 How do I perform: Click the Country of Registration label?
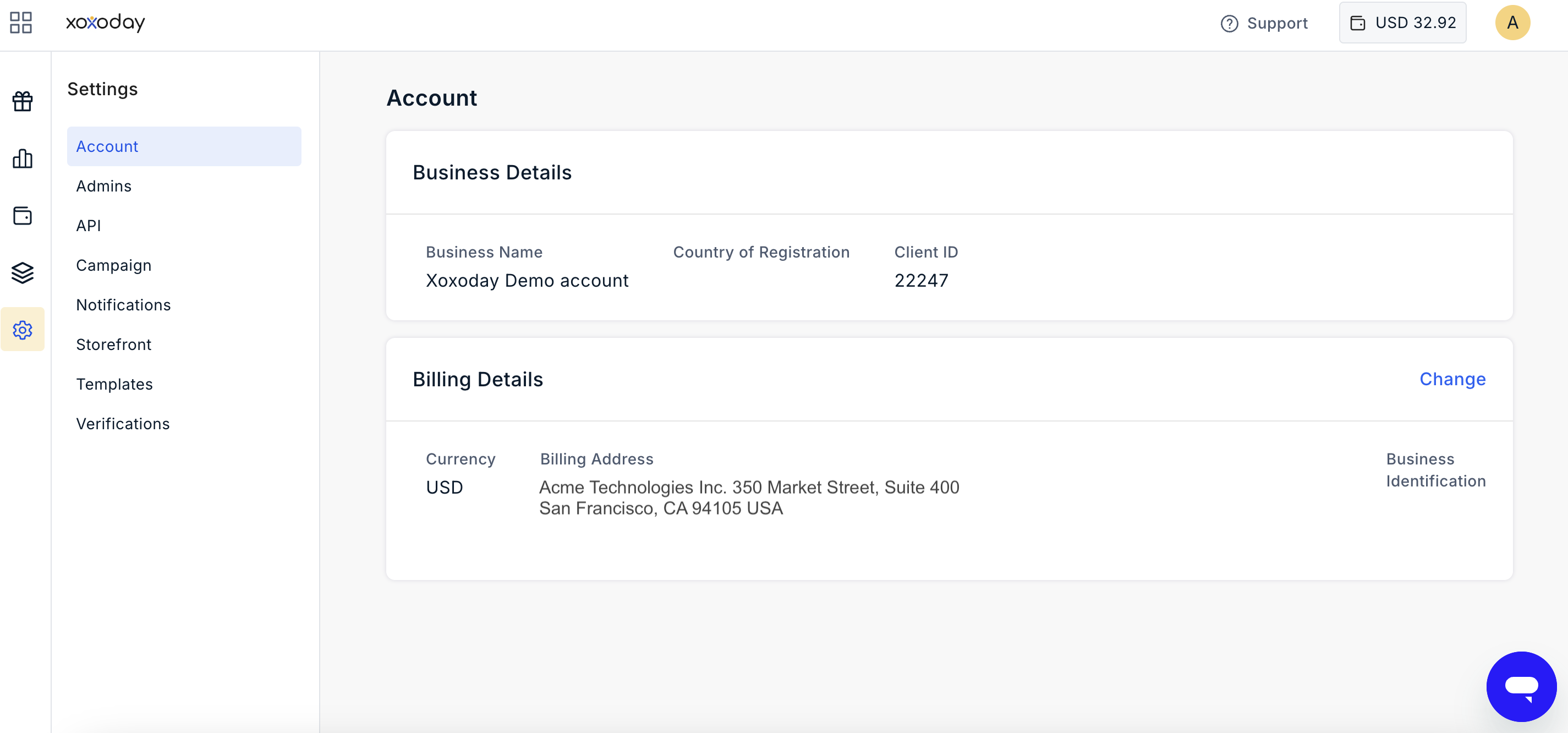761,252
